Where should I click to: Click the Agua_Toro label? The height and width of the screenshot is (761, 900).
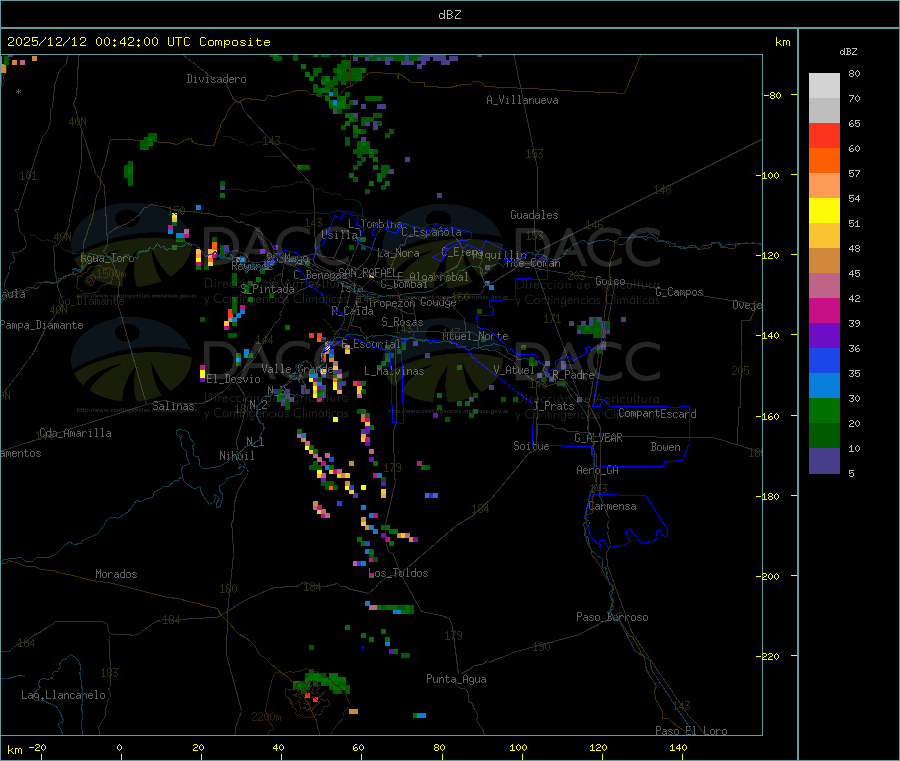(x=107, y=258)
